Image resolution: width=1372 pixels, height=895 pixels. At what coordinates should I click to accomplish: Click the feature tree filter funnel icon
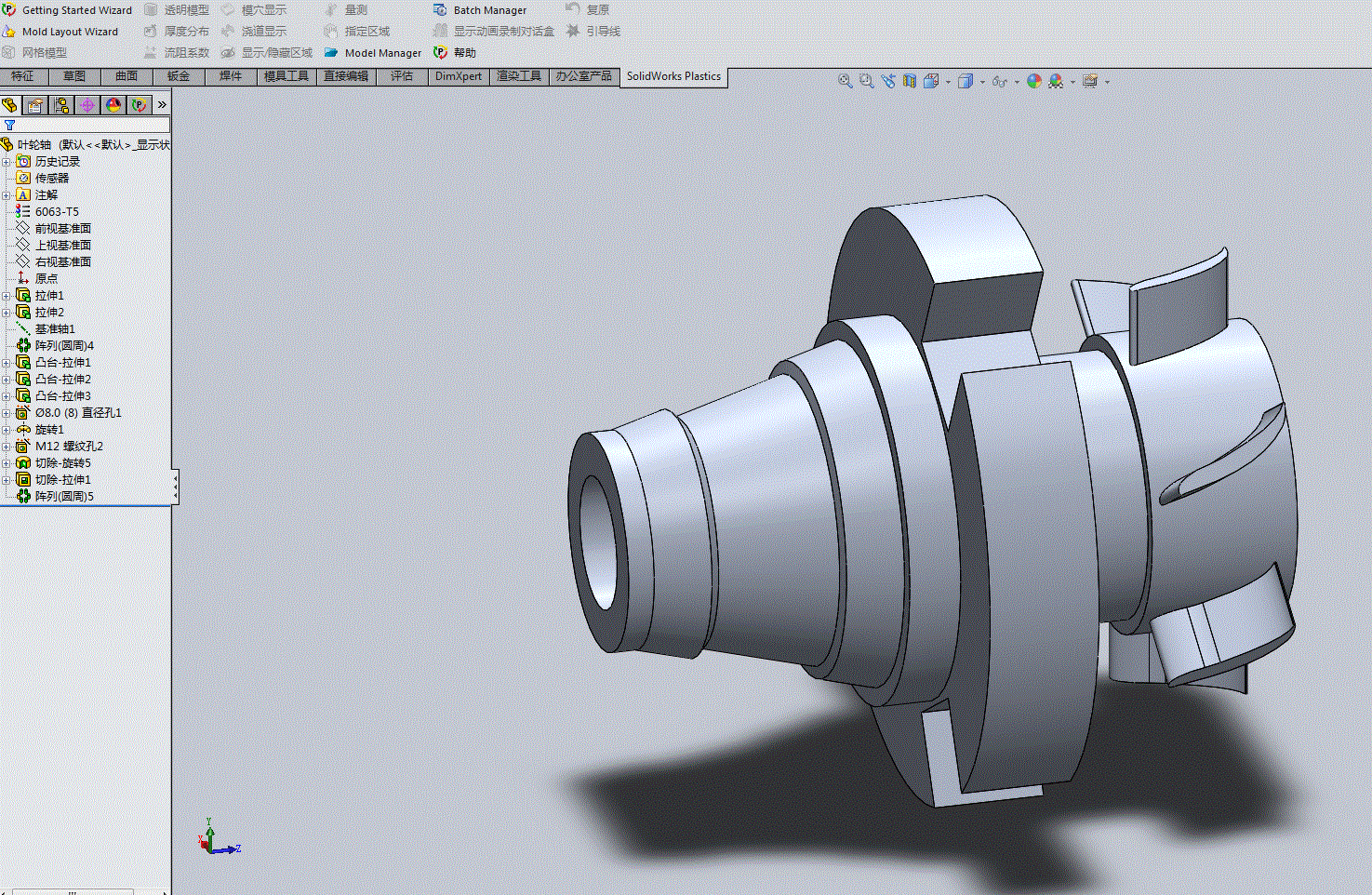coord(9,125)
